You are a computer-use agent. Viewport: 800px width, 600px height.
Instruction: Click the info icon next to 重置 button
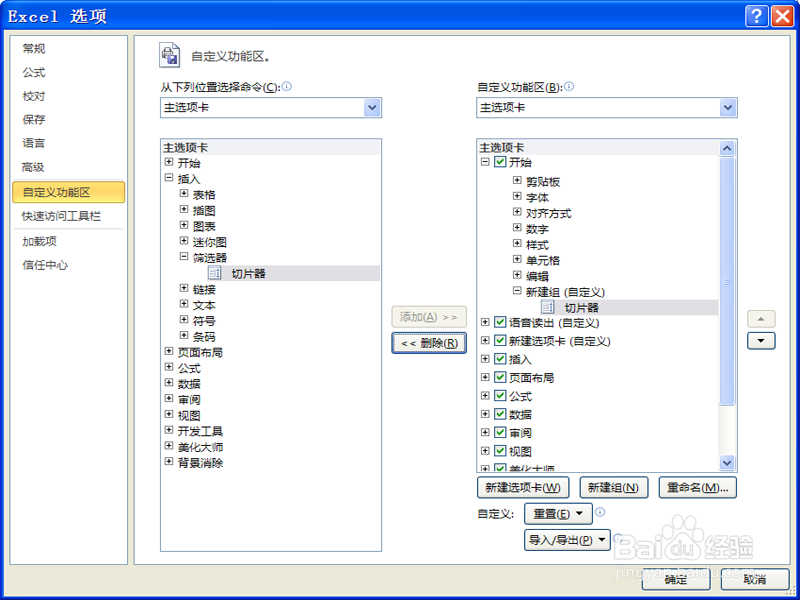click(601, 512)
